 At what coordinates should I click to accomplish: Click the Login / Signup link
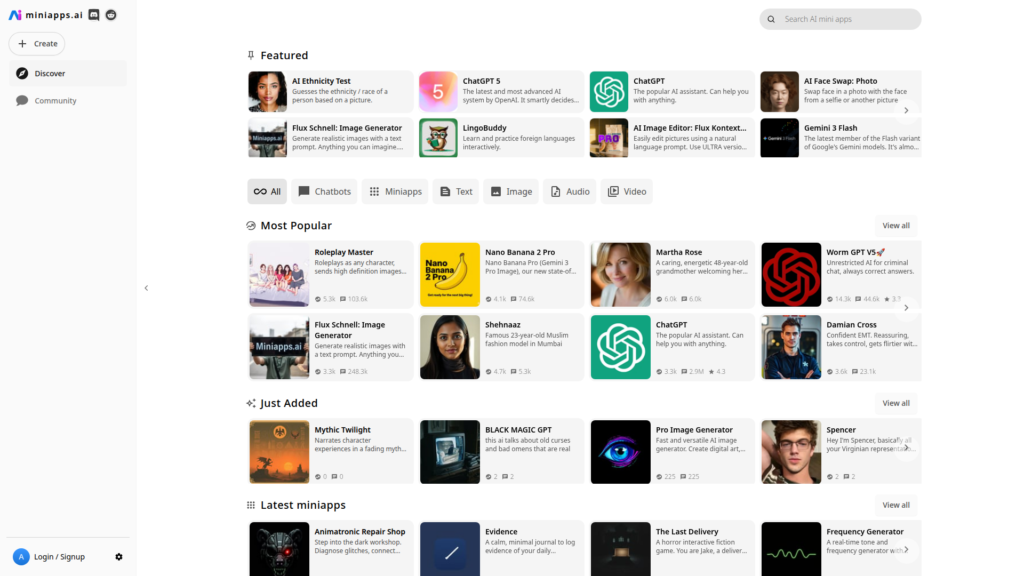pyautogui.click(x=59, y=557)
